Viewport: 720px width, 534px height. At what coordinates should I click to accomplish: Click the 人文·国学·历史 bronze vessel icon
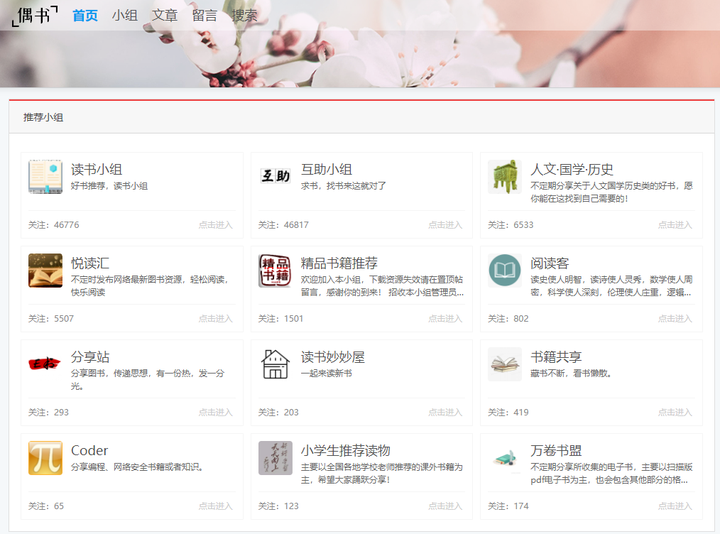click(505, 177)
